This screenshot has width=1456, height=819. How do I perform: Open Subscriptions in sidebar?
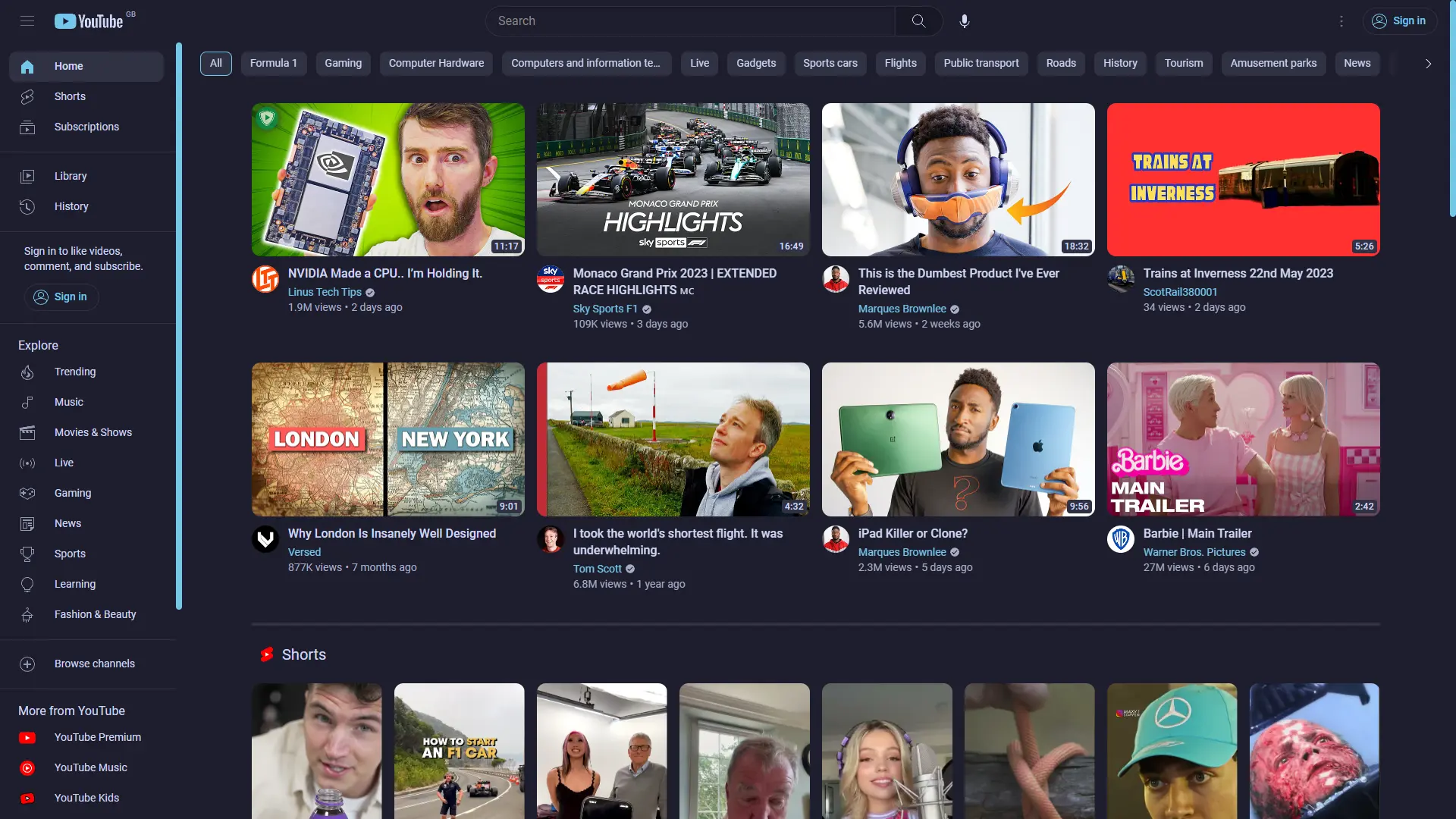86,127
